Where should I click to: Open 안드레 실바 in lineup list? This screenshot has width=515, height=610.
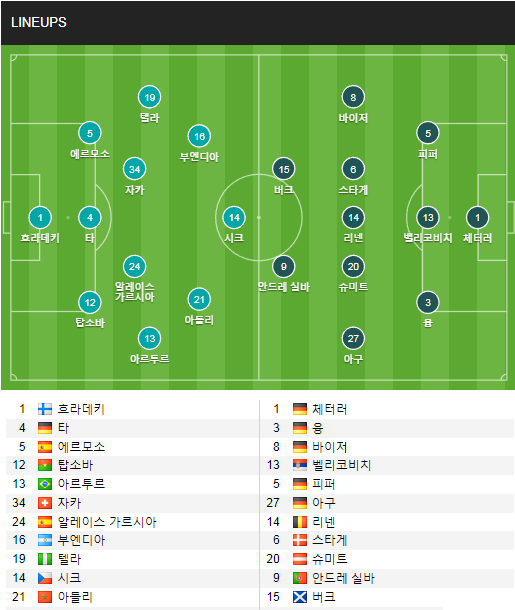coord(343,578)
